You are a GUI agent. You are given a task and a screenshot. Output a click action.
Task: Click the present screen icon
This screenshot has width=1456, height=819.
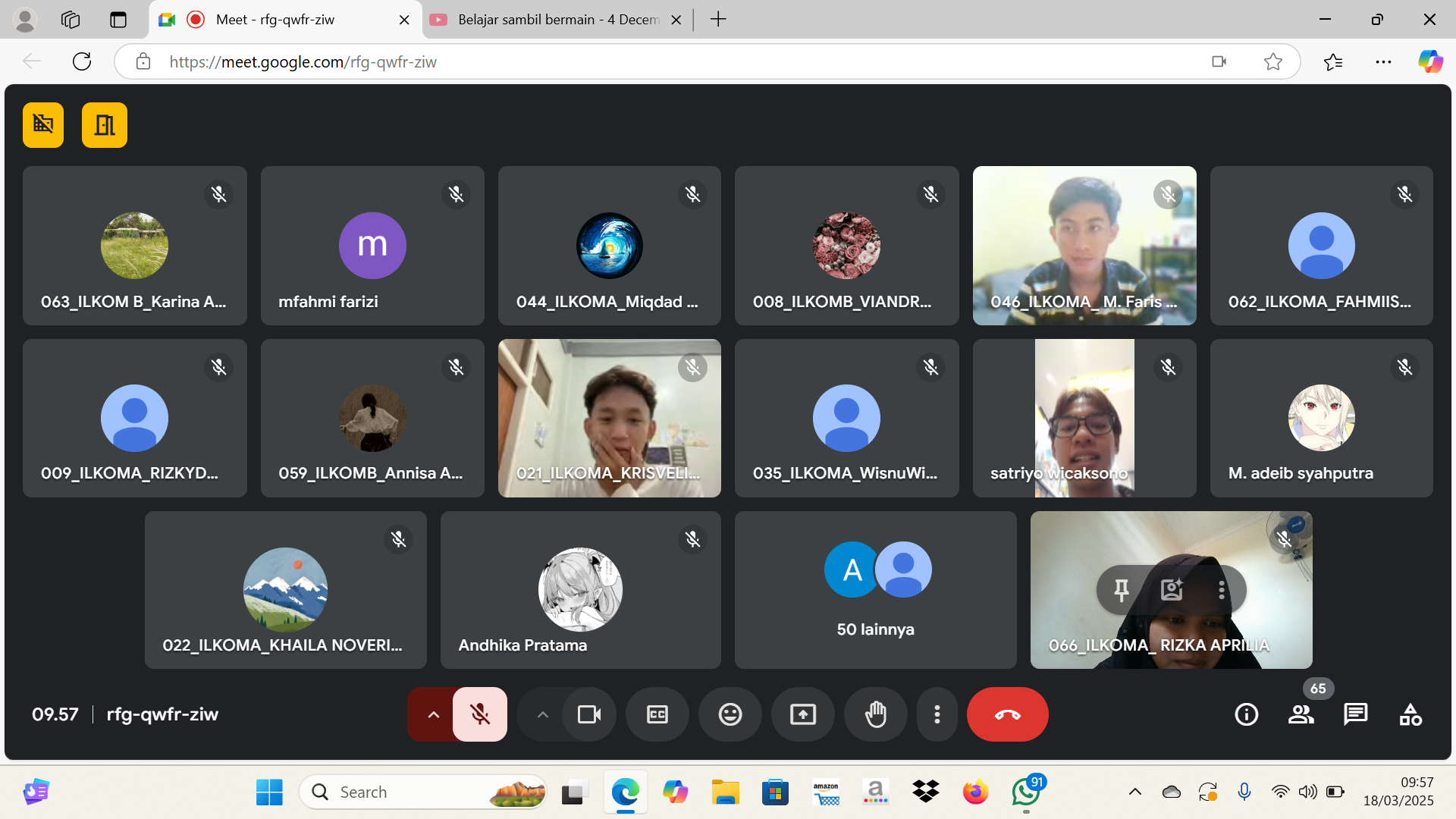802,714
